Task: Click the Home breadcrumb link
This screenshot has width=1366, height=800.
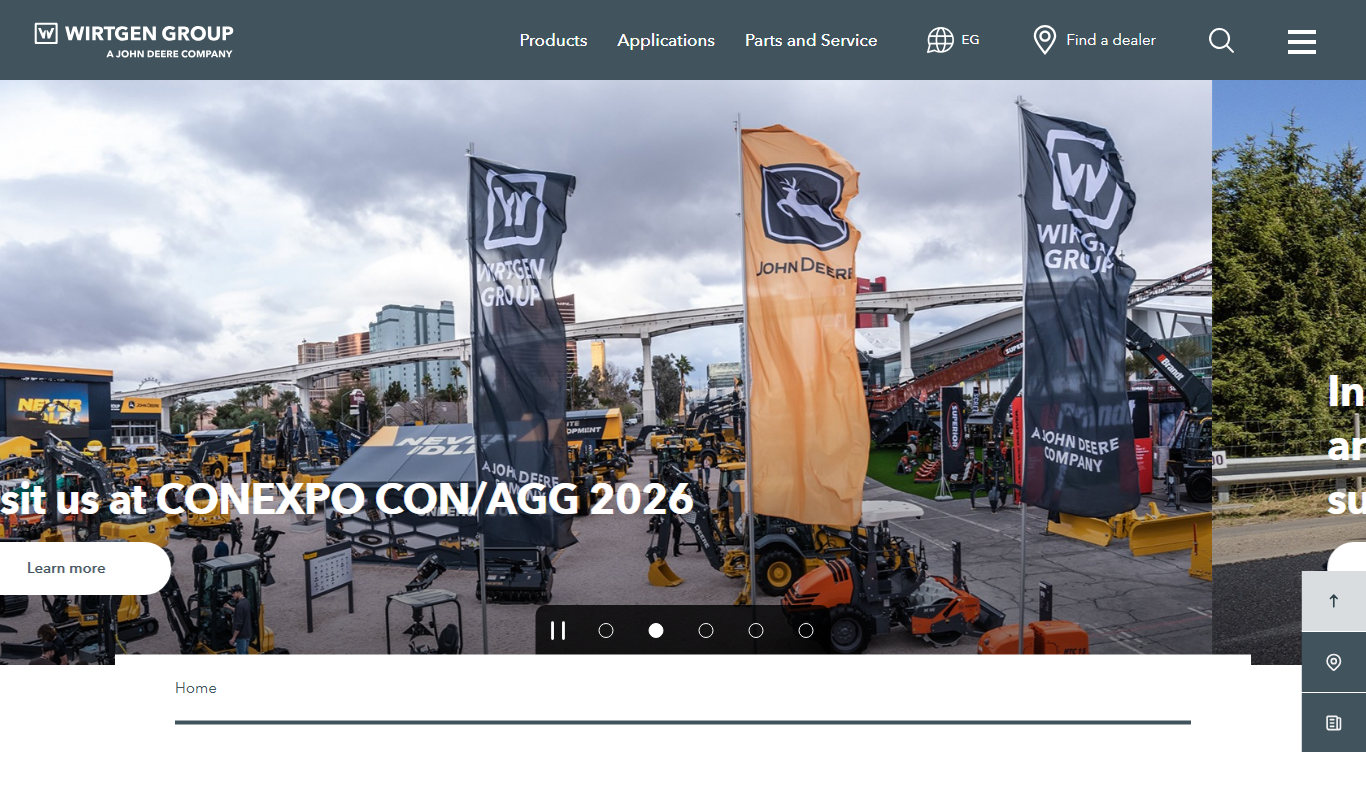Action: click(196, 688)
